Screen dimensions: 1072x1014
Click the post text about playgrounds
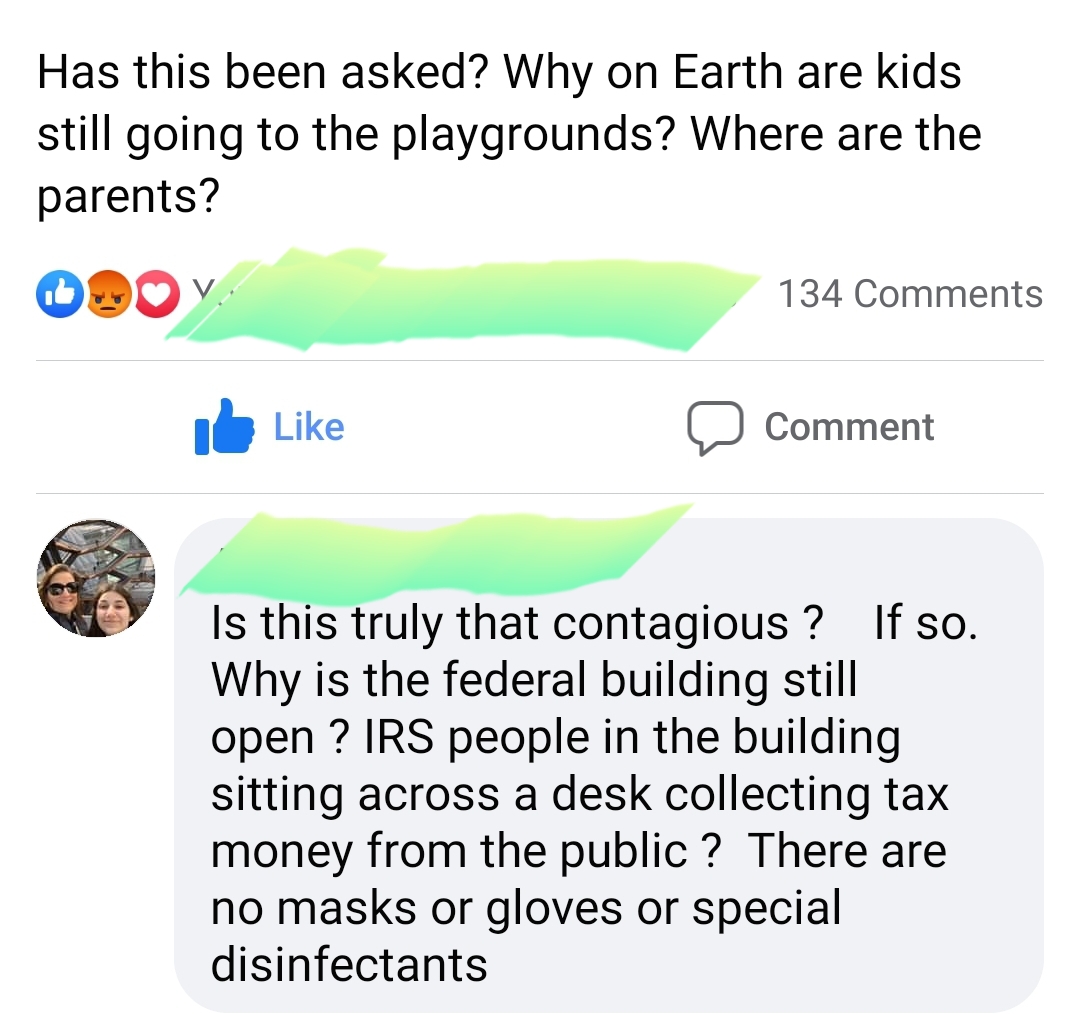(509, 133)
